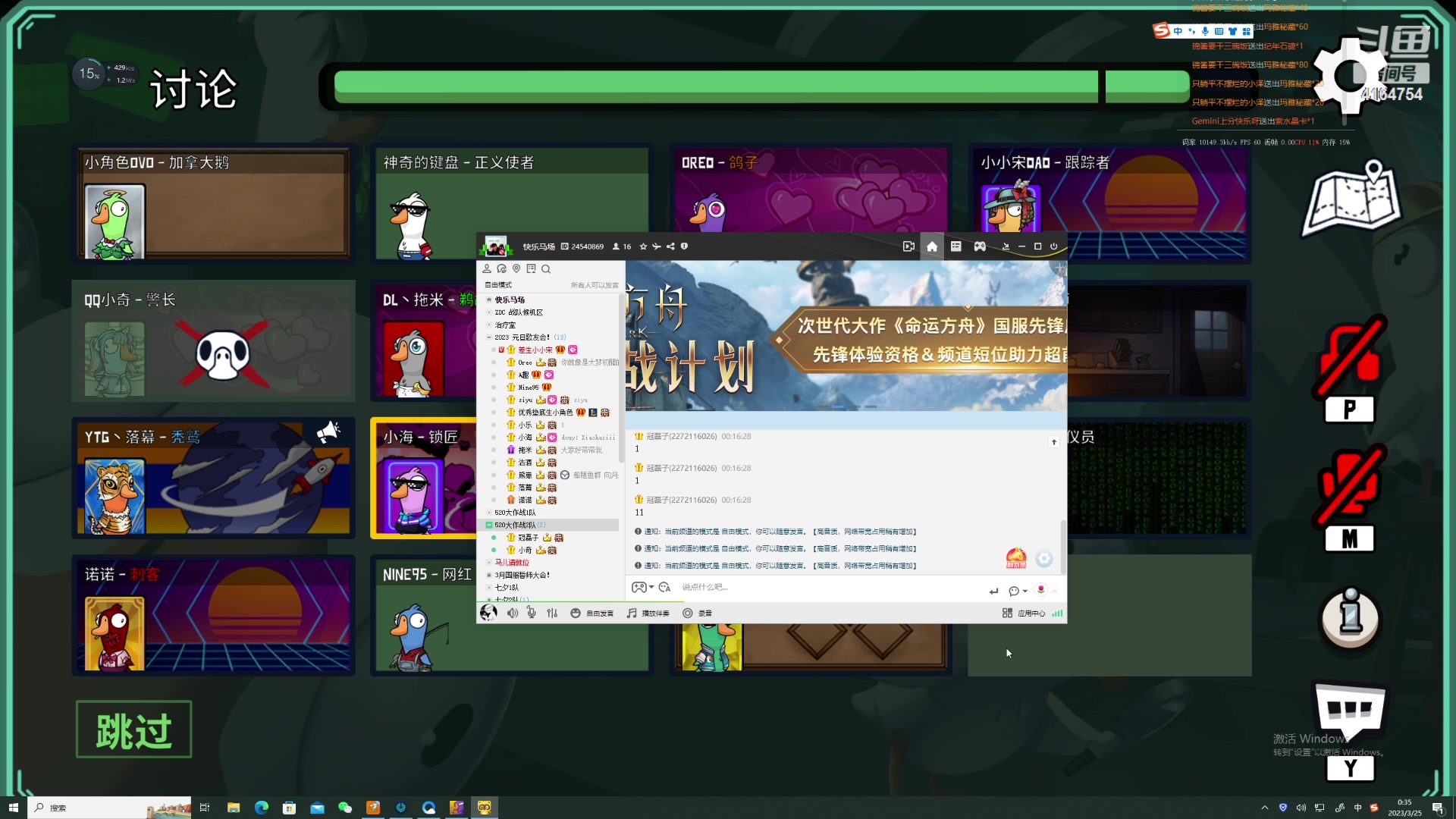
Task: Click the 助力团 badge icon in chat
Action: click(1016, 558)
